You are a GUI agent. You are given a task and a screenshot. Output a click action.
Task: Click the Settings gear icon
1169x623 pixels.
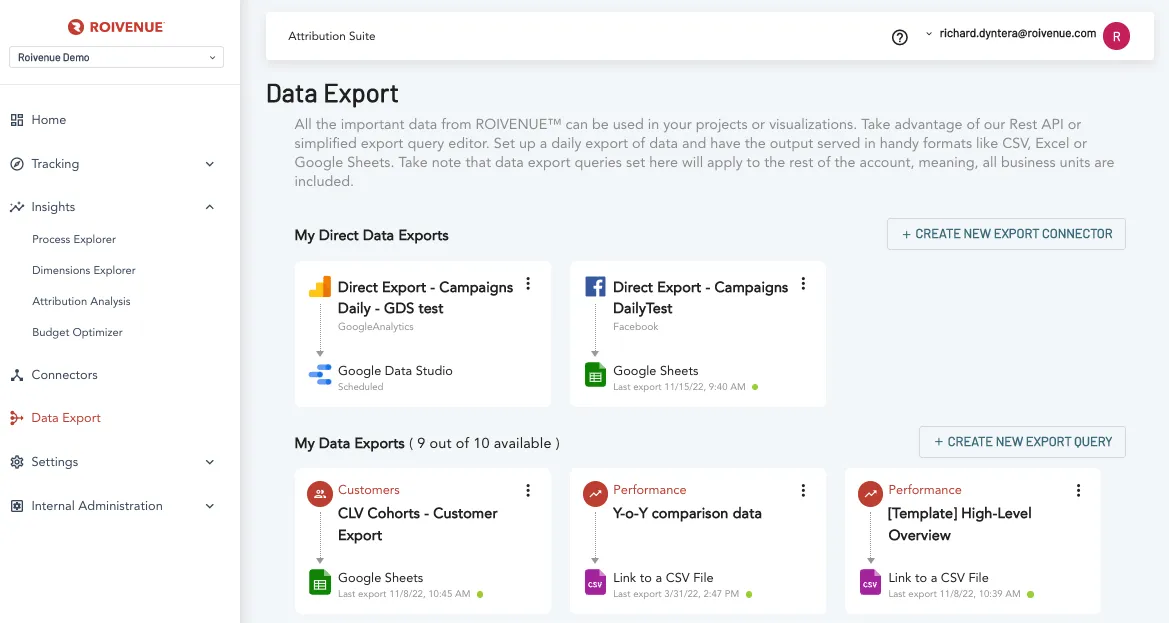coord(16,462)
